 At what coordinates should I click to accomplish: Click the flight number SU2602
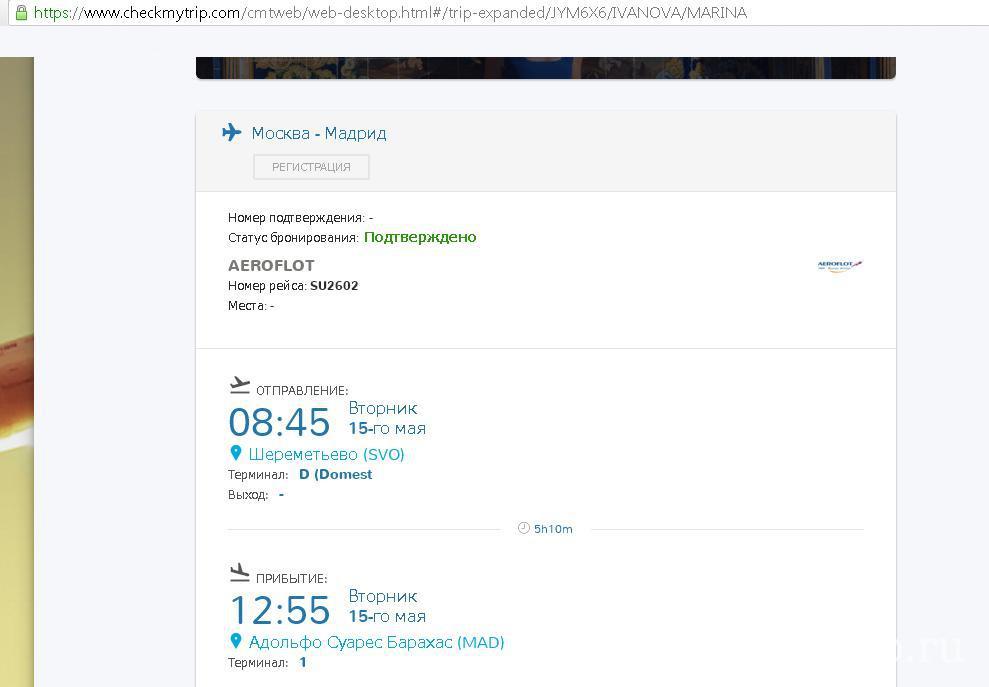coord(334,286)
